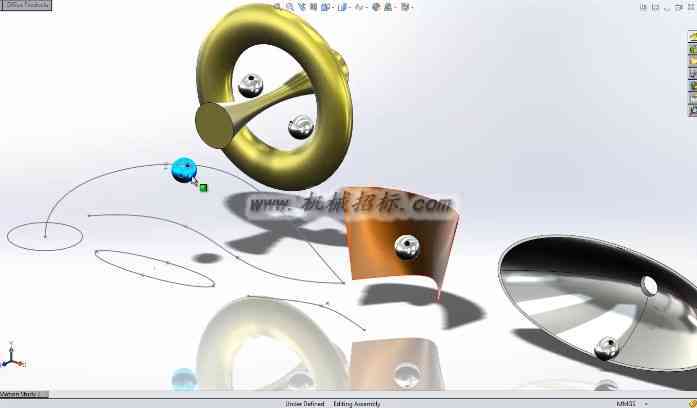
Task: Click the Display Style icon
Action: [x=342, y=7]
